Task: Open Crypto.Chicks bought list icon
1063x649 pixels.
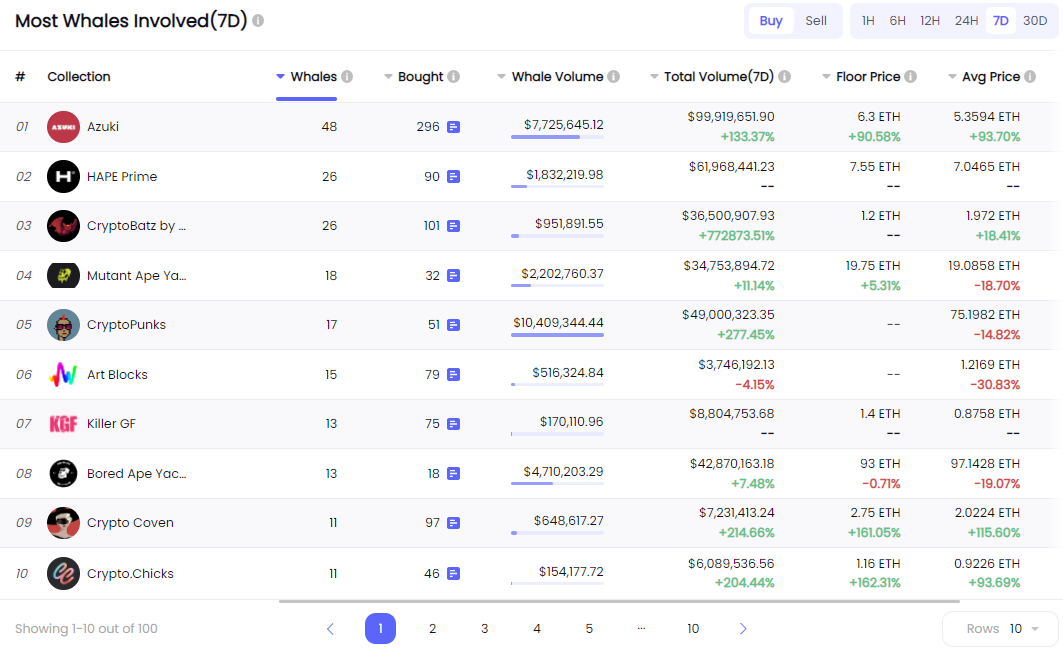Action: point(454,574)
